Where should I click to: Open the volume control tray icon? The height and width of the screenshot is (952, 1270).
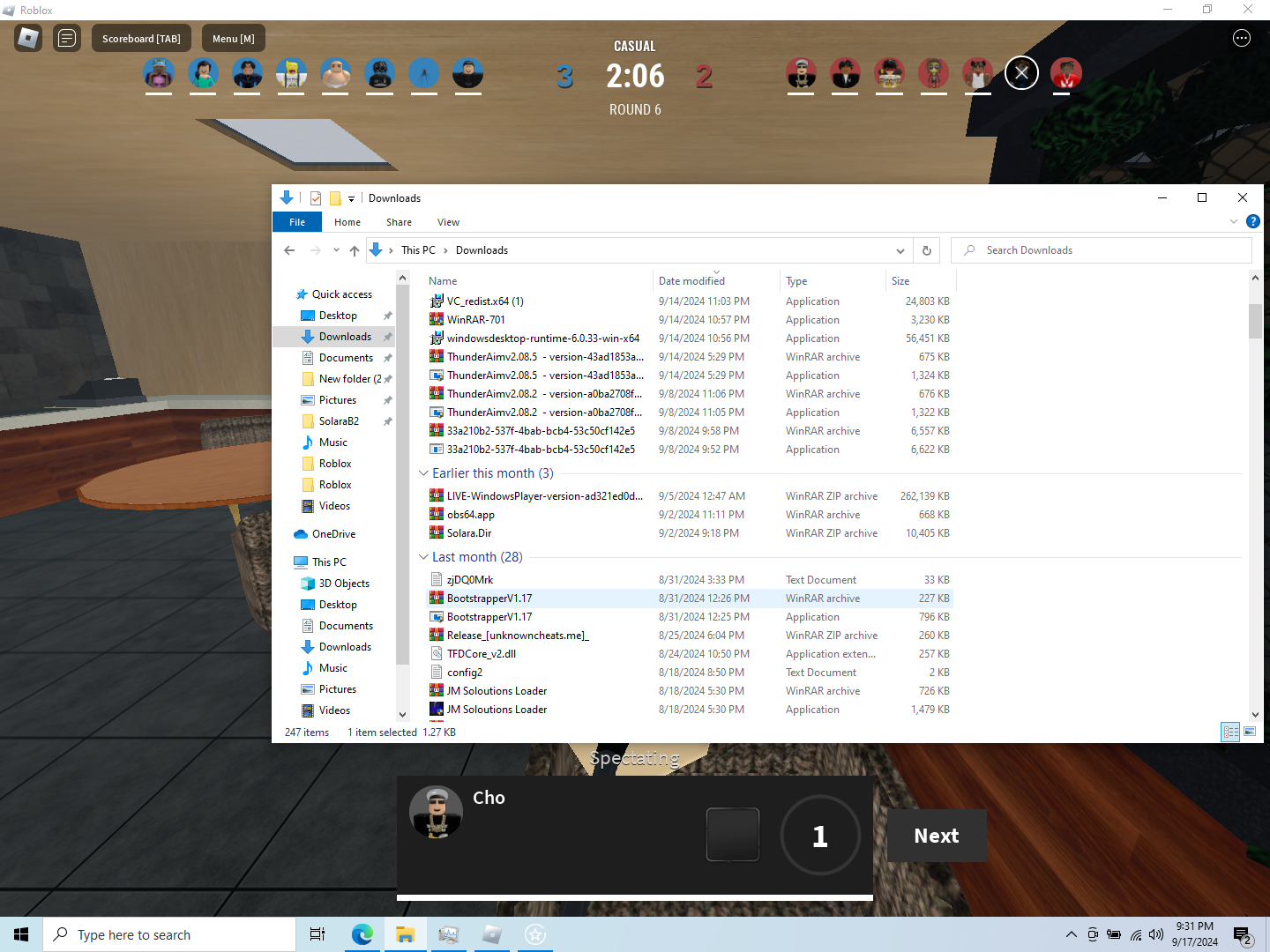pyautogui.click(x=1156, y=934)
